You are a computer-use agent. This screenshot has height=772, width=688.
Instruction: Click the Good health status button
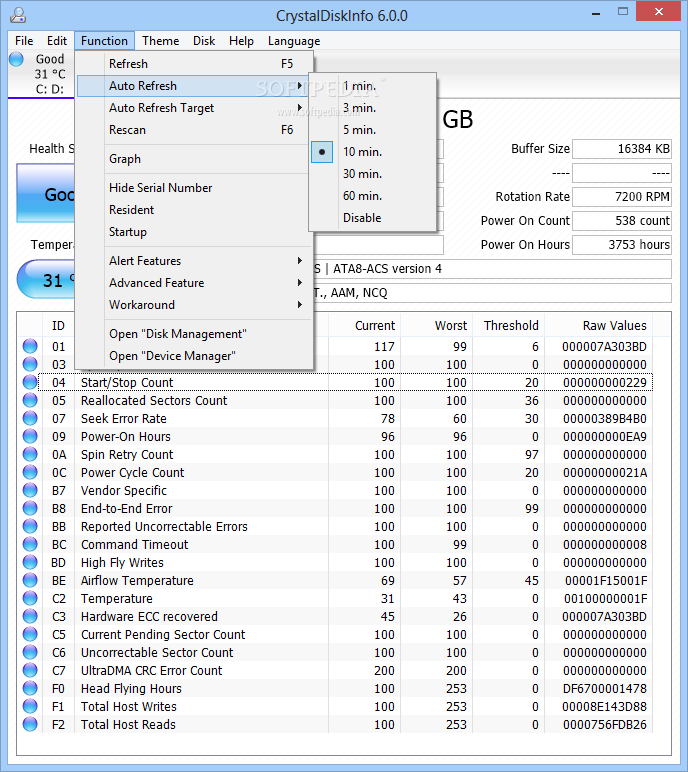(x=46, y=193)
